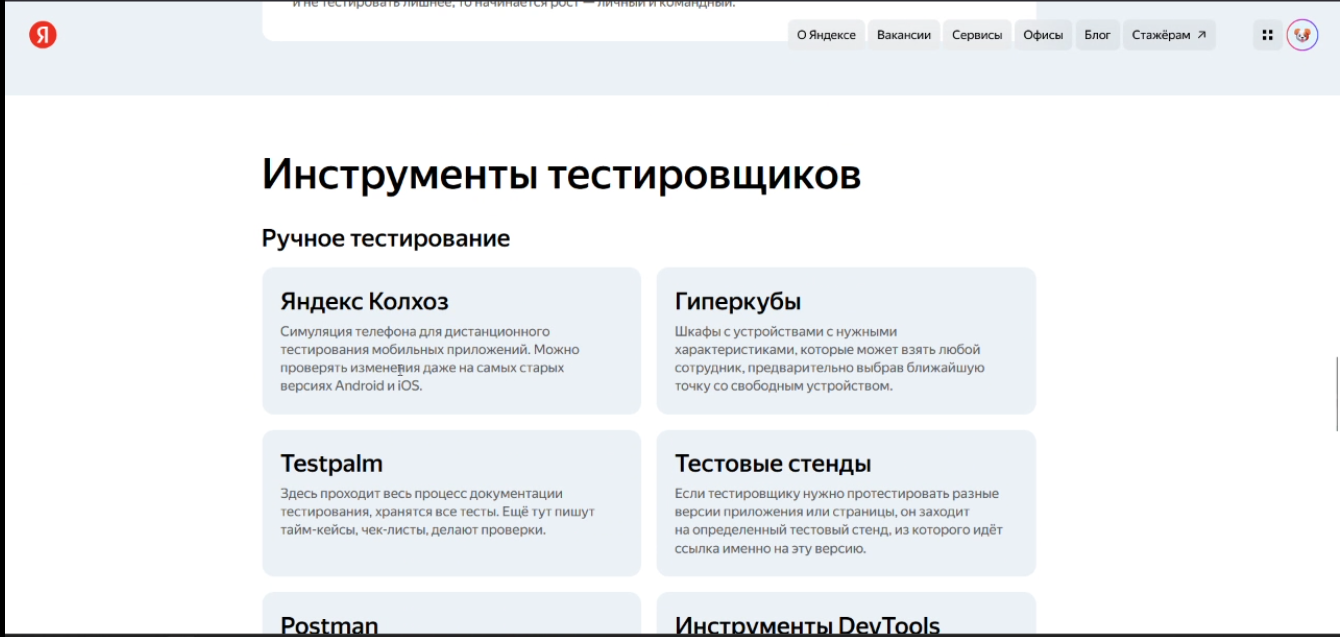Visit the Блог page
The height and width of the screenshot is (637, 1340).
point(1097,35)
